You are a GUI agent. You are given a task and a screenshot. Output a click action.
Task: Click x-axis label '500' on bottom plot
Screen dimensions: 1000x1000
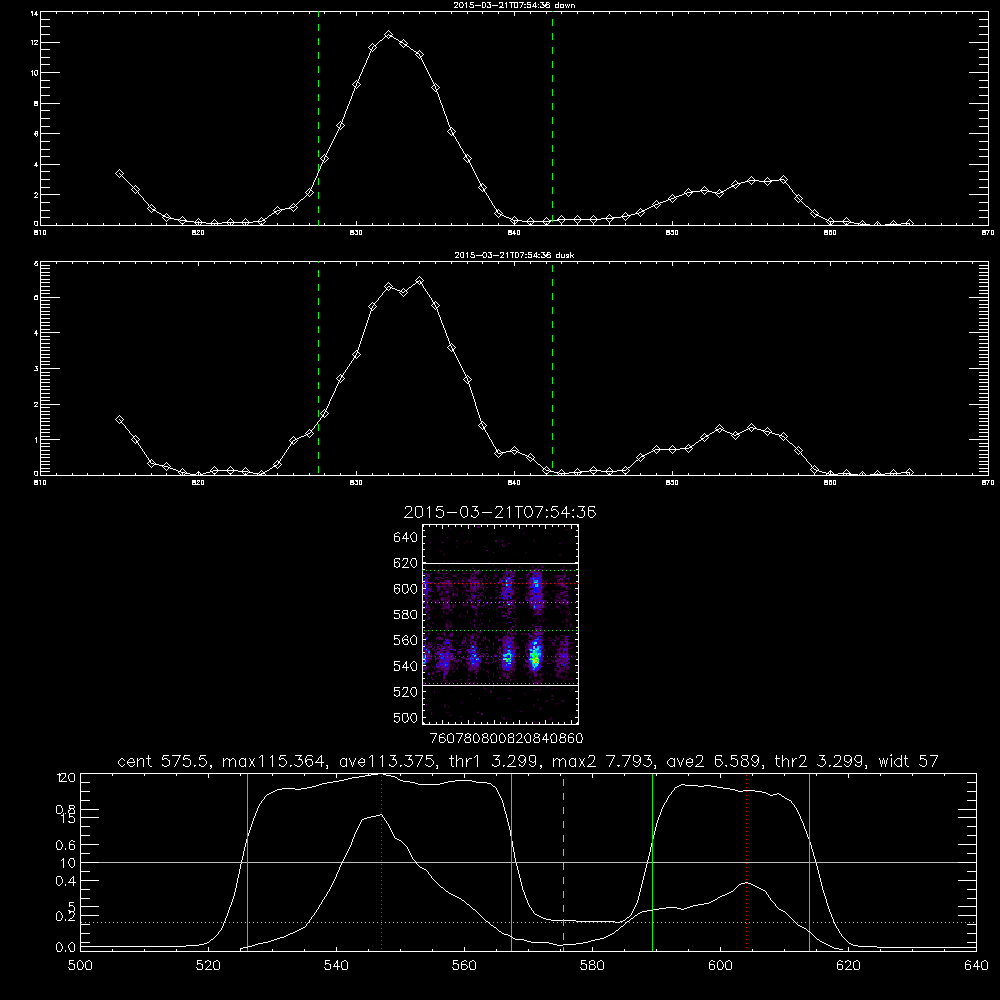80,966
